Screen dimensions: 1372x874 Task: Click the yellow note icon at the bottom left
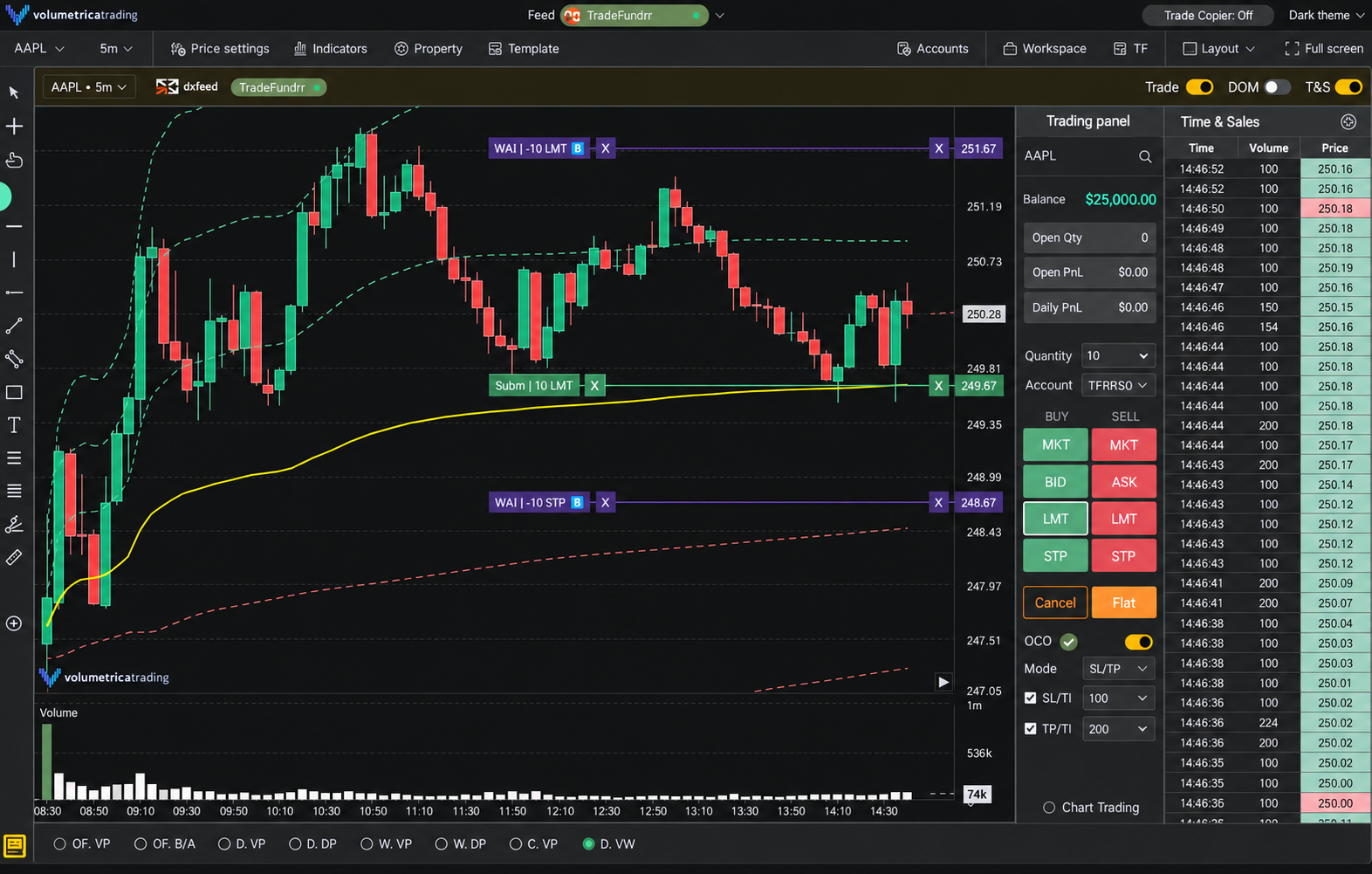point(15,845)
